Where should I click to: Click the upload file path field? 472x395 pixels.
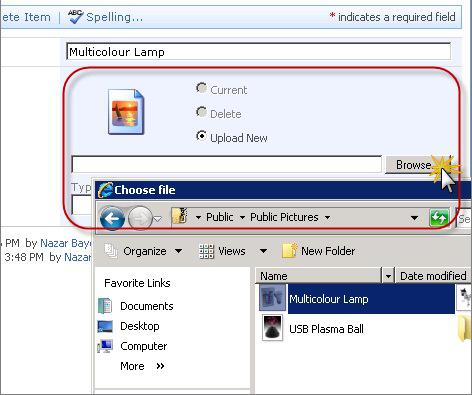coord(227,164)
